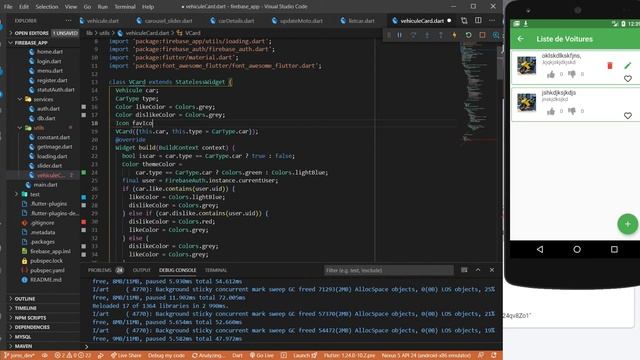
Task: Split the editor to the right
Action: [478, 20]
